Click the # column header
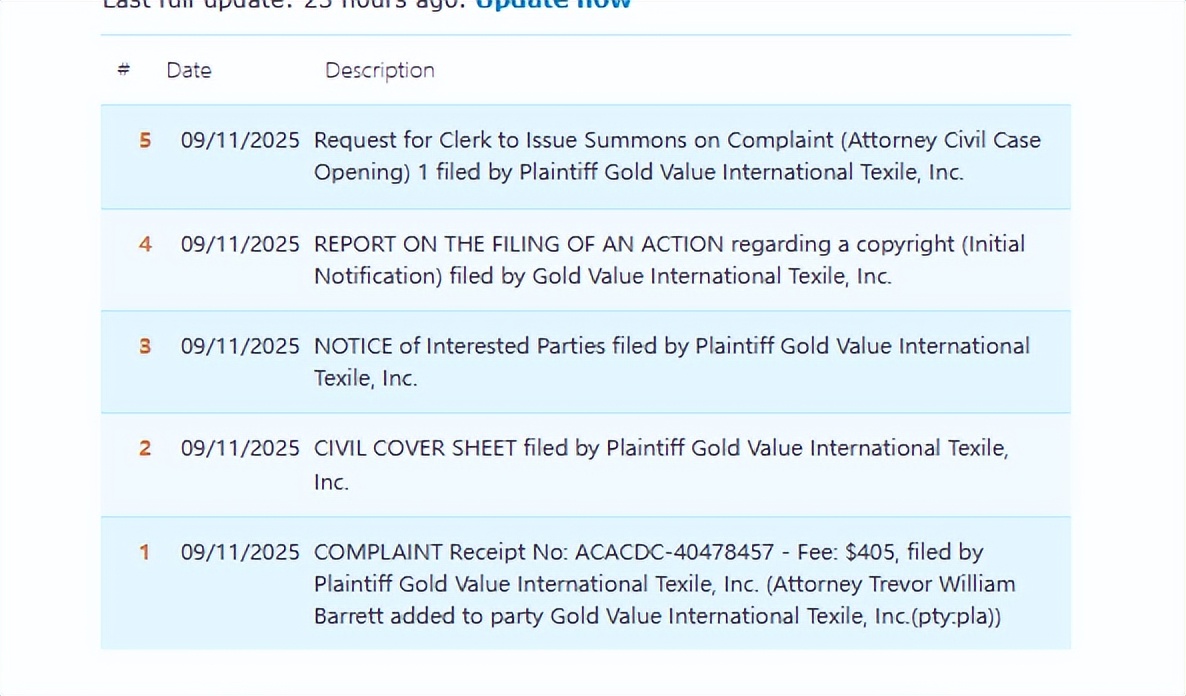The width and height of the screenshot is (1186, 696). 124,70
